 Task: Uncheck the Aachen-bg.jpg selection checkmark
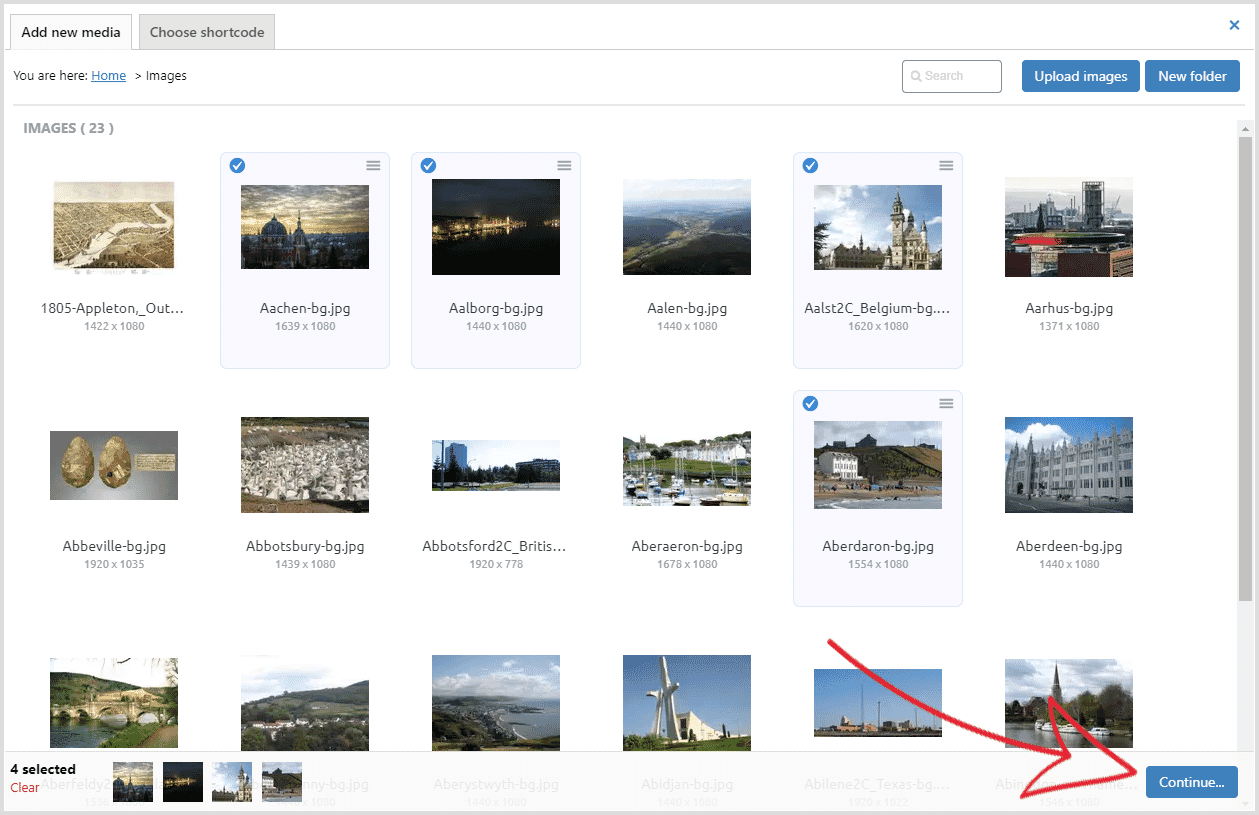(237, 165)
